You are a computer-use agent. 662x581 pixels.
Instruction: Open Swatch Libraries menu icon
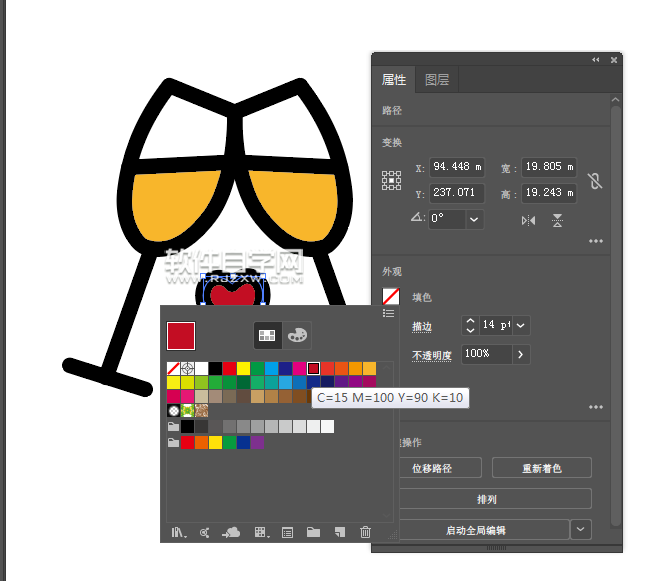coord(179,532)
